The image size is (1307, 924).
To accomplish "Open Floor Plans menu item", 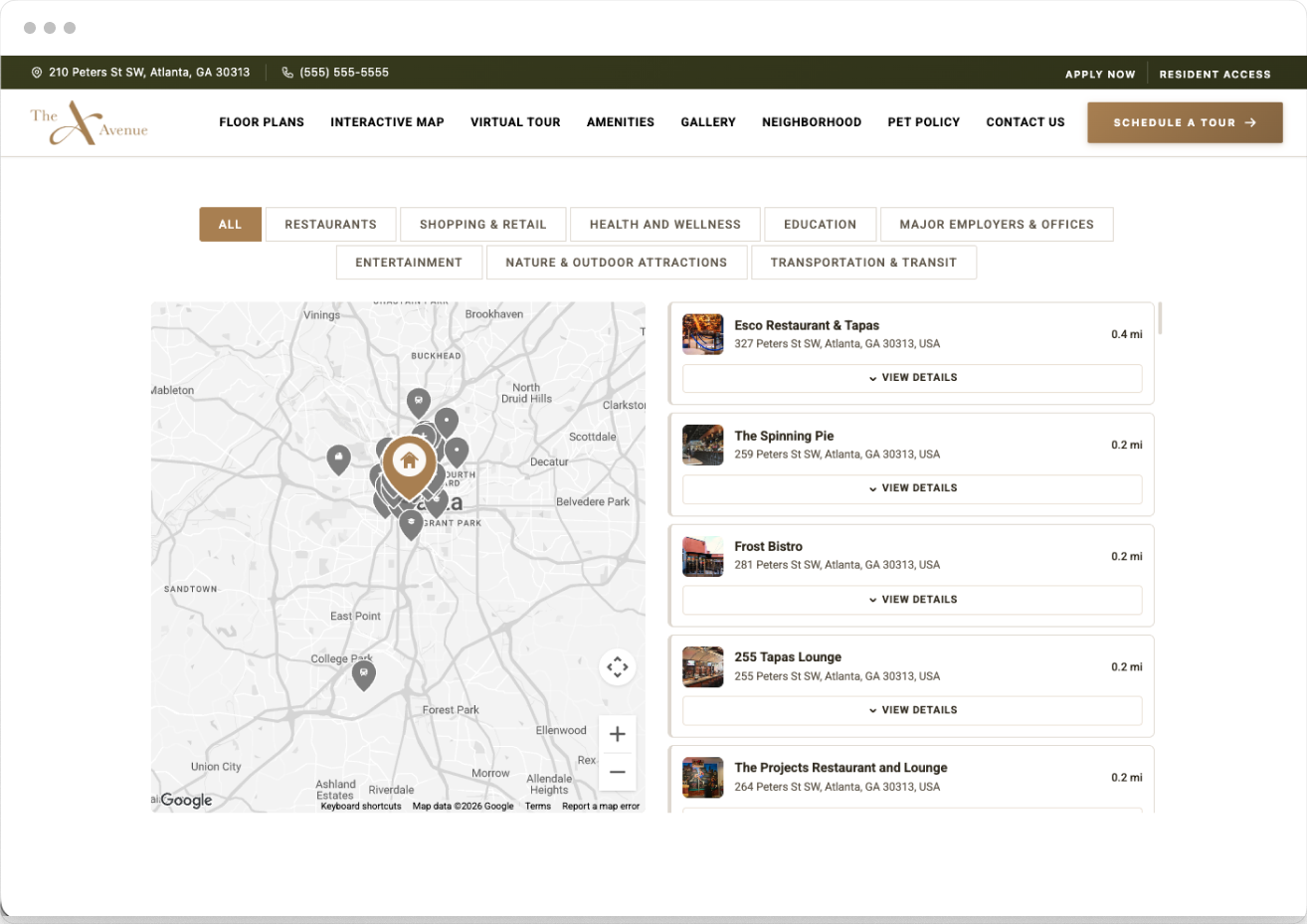I will coord(262,122).
